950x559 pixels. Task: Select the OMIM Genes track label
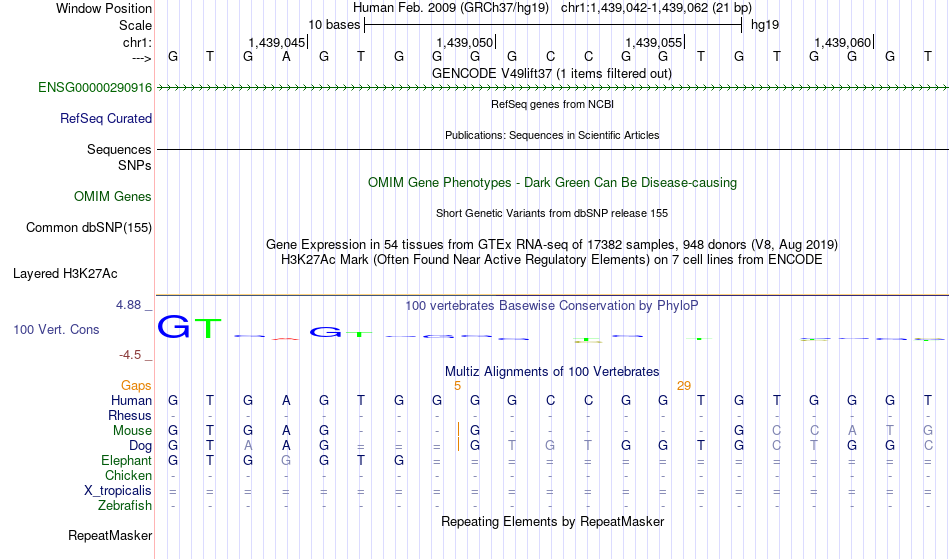pos(113,196)
